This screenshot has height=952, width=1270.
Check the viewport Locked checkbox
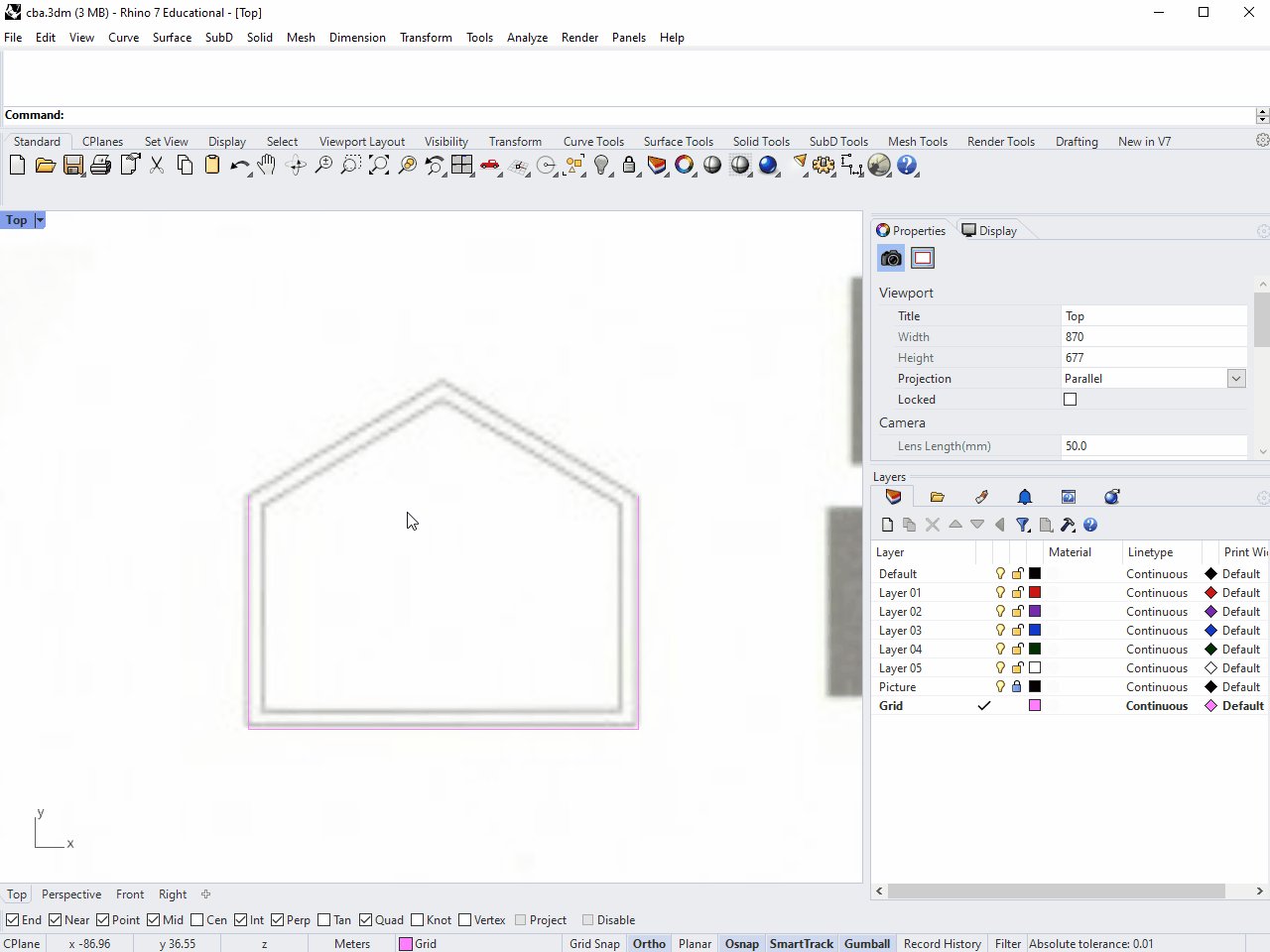click(x=1070, y=400)
